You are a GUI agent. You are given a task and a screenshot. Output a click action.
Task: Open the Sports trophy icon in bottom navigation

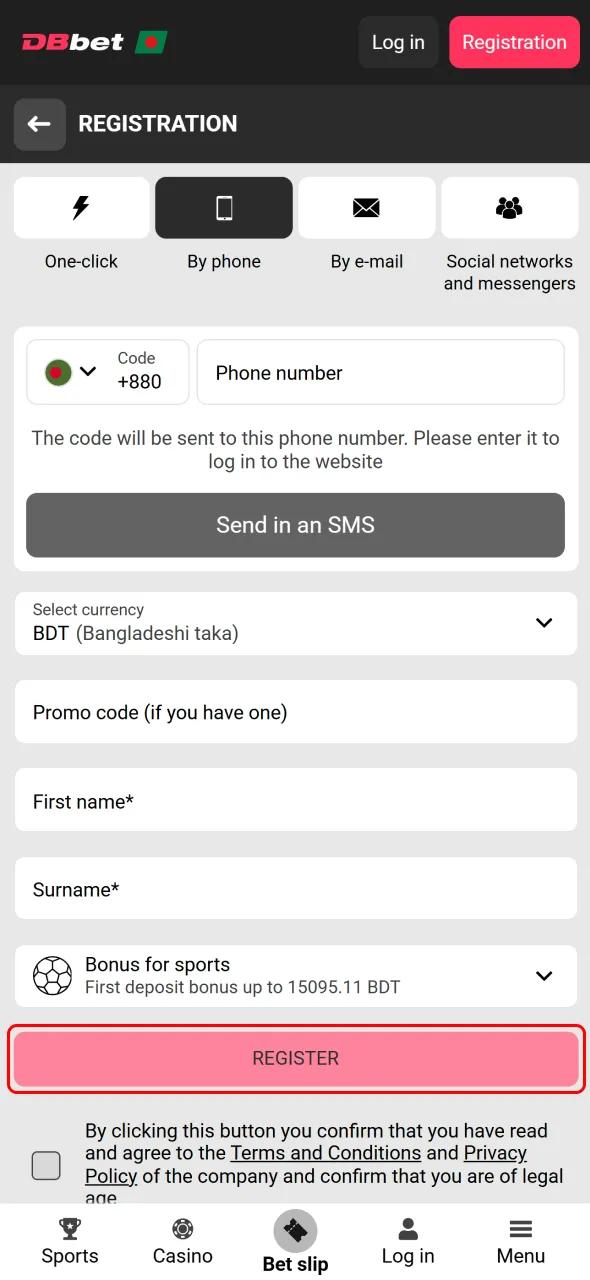pos(69,1228)
